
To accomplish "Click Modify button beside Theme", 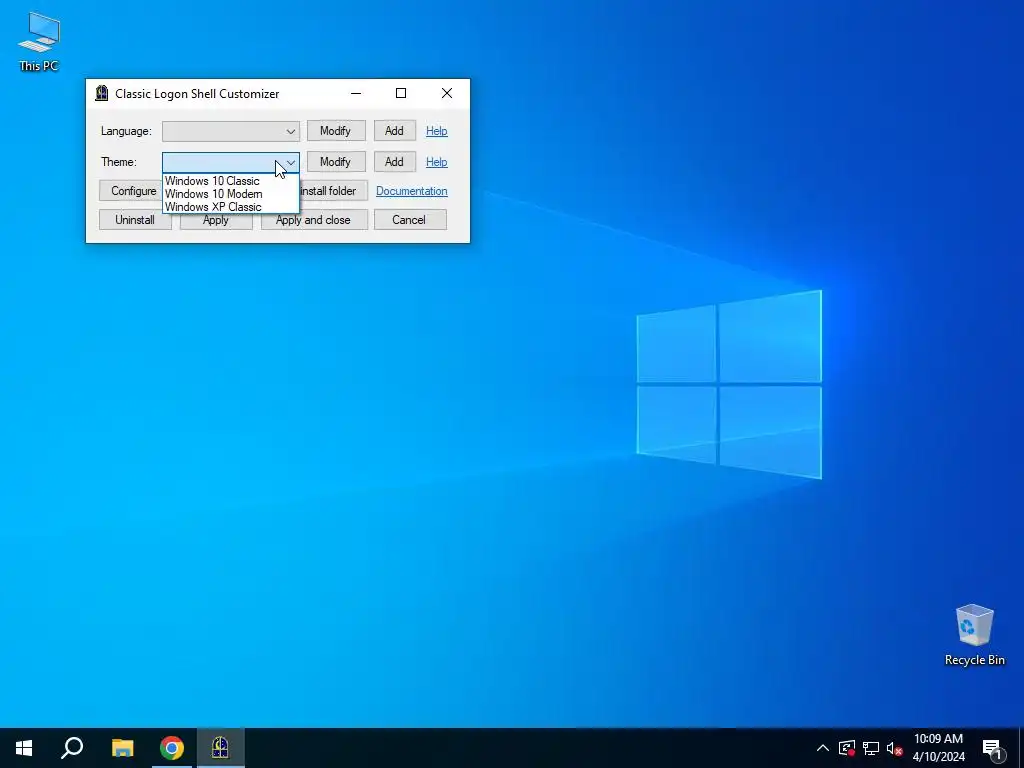I will point(336,162).
